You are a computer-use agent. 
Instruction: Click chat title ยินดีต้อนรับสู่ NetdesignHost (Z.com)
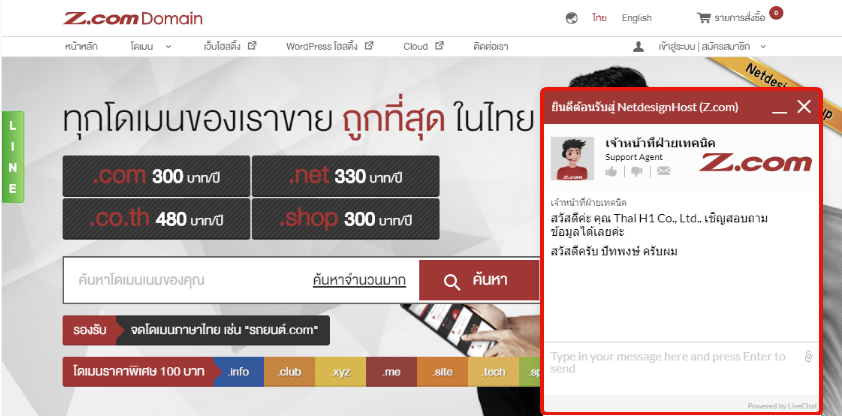[644, 107]
